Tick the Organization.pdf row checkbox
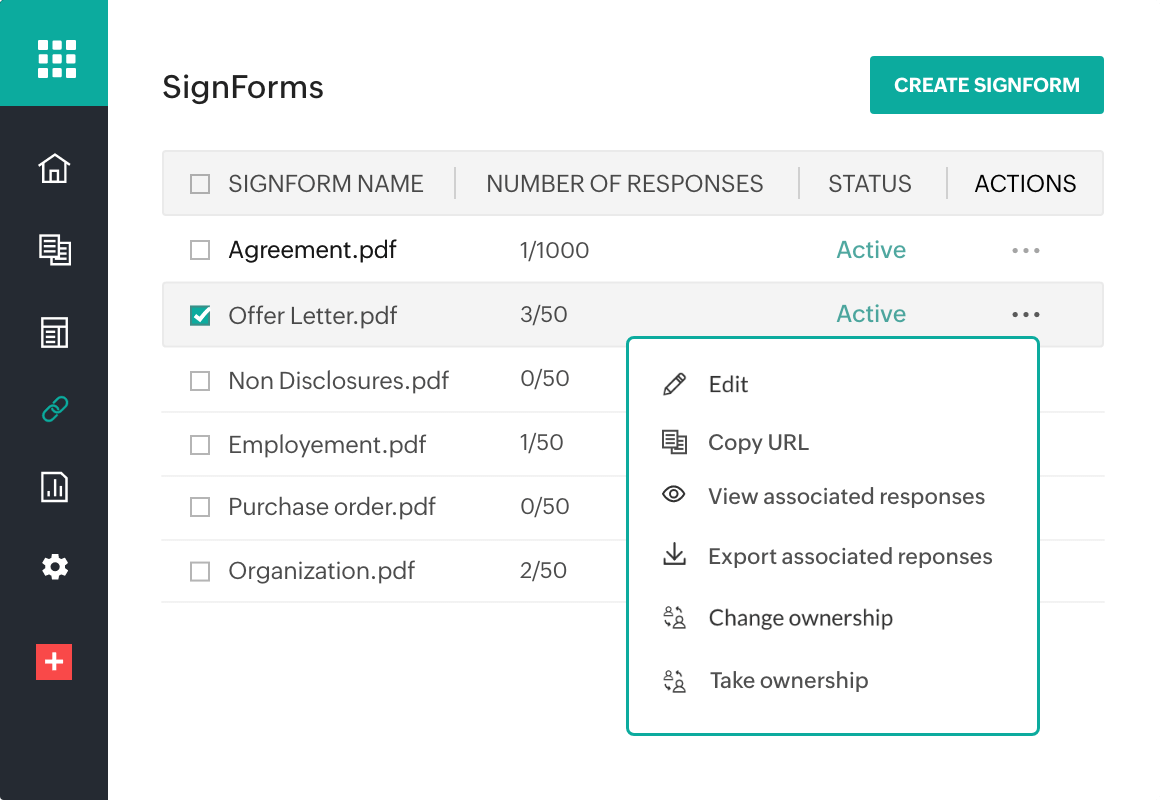The height and width of the screenshot is (800, 1160). (x=200, y=572)
